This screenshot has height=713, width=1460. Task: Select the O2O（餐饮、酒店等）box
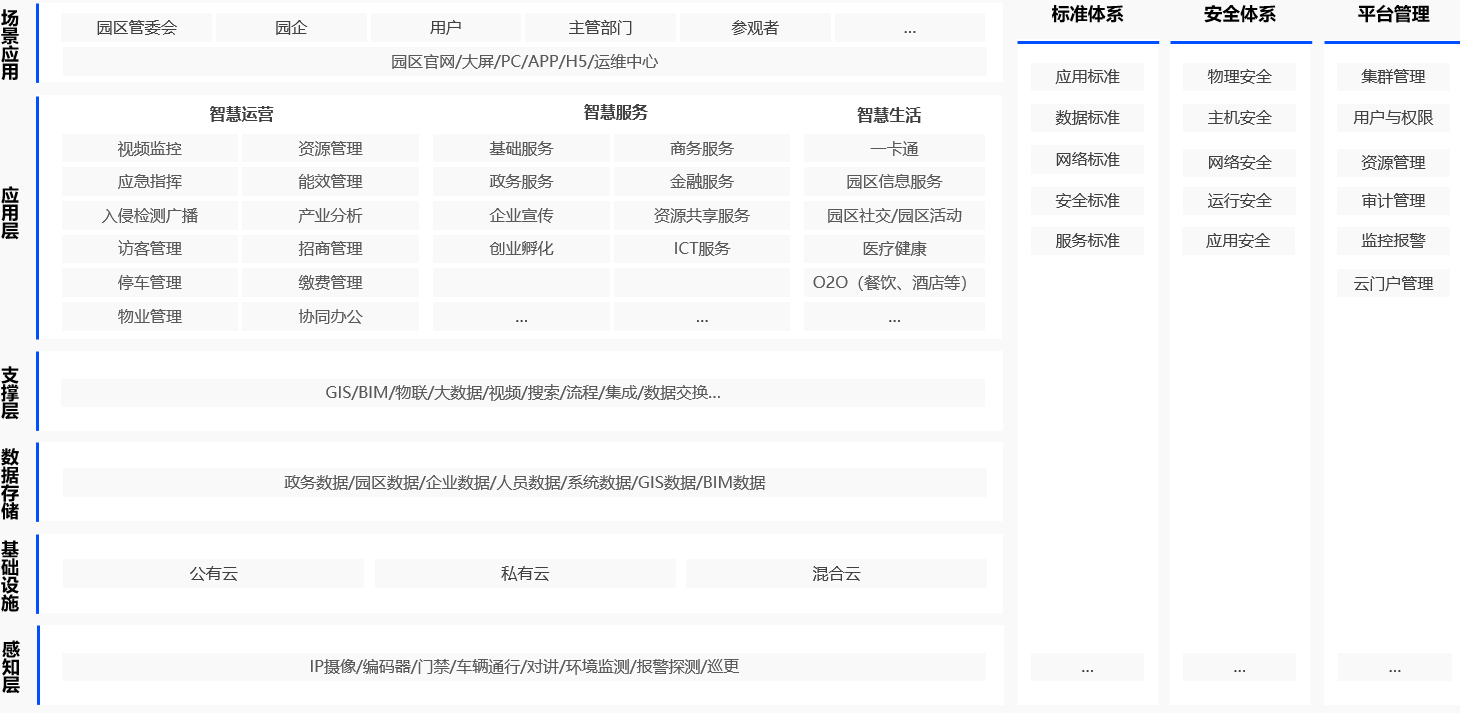(x=894, y=283)
